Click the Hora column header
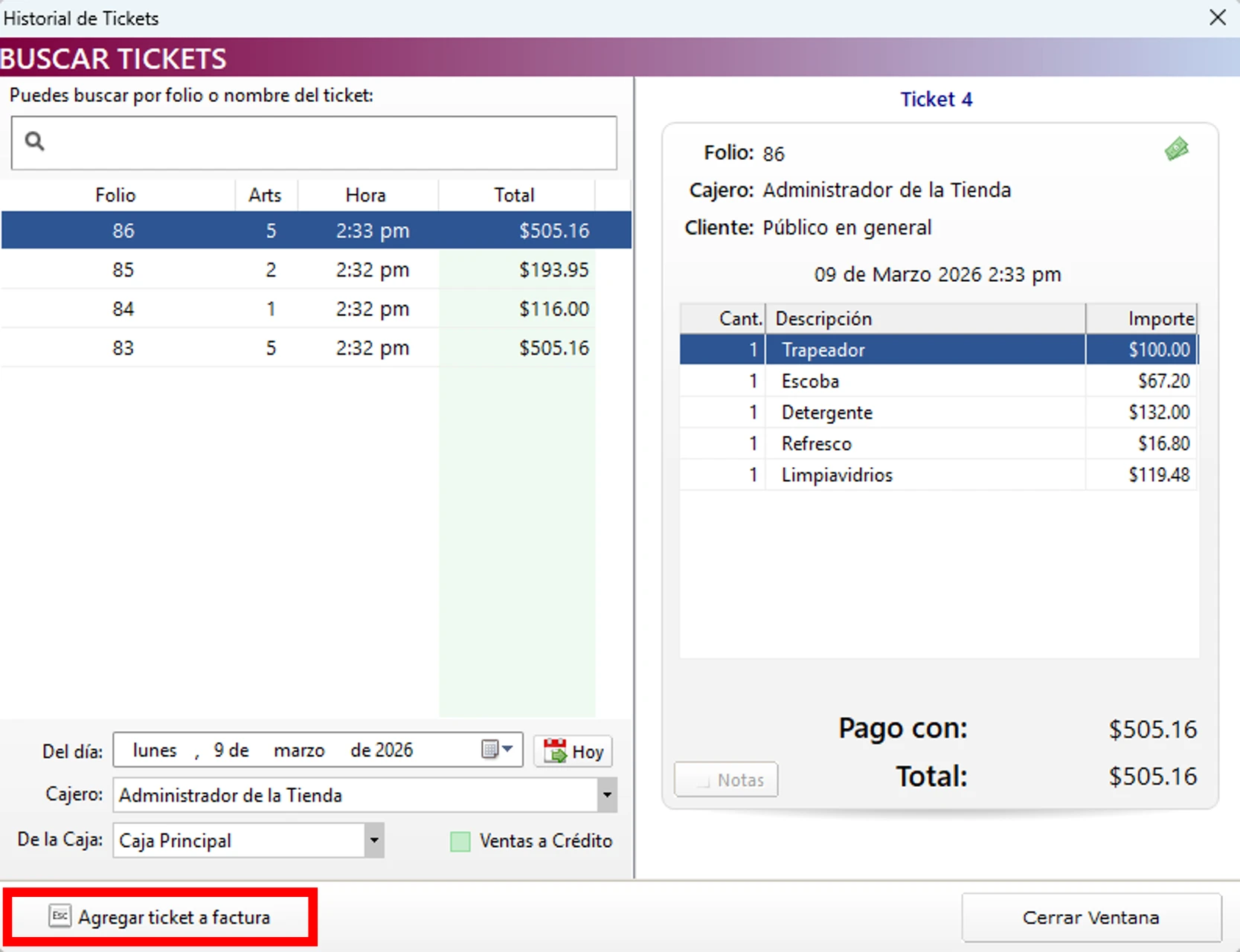The image size is (1240, 952). (366, 195)
